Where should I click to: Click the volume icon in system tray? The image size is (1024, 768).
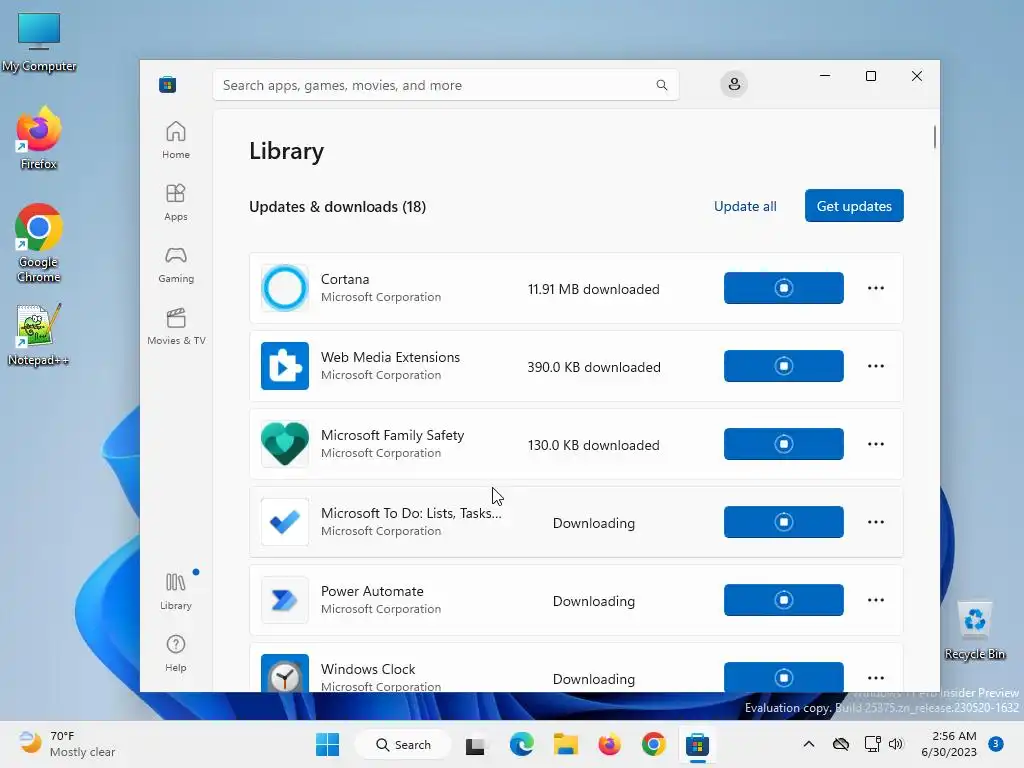pyautogui.click(x=896, y=744)
